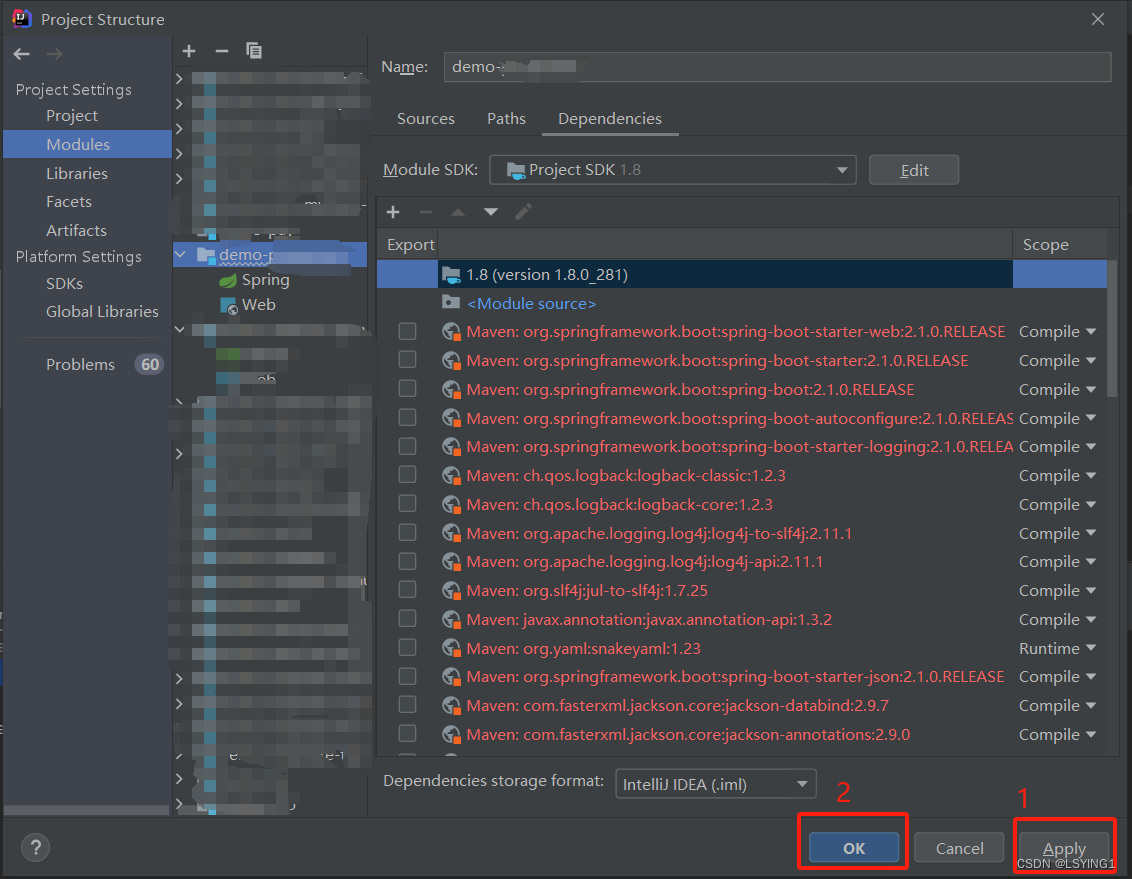The image size is (1132, 879).
Task: Remove selected module with minus icon
Action: (x=222, y=51)
